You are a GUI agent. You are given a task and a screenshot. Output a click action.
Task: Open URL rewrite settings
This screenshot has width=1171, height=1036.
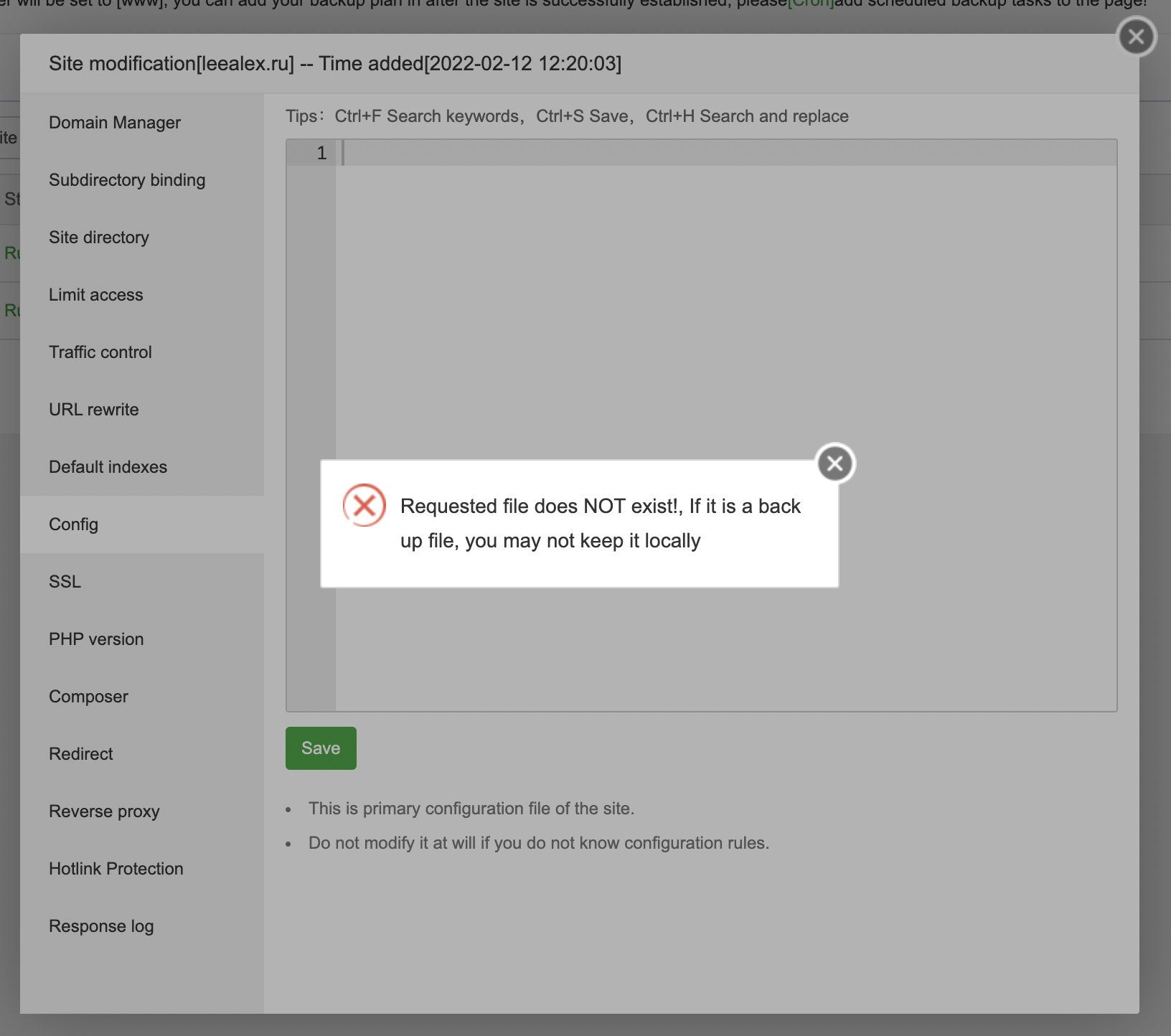click(94, 410)
